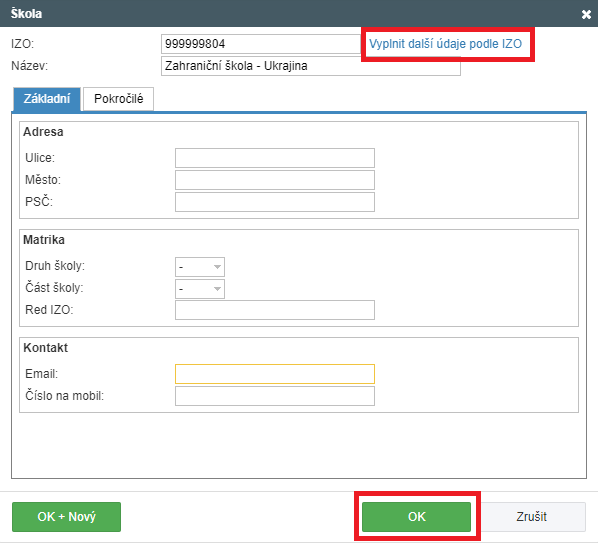The width and height of the screenshot is (598, 543).
Task: Click the IZO number input field
Action: point(261,44)
